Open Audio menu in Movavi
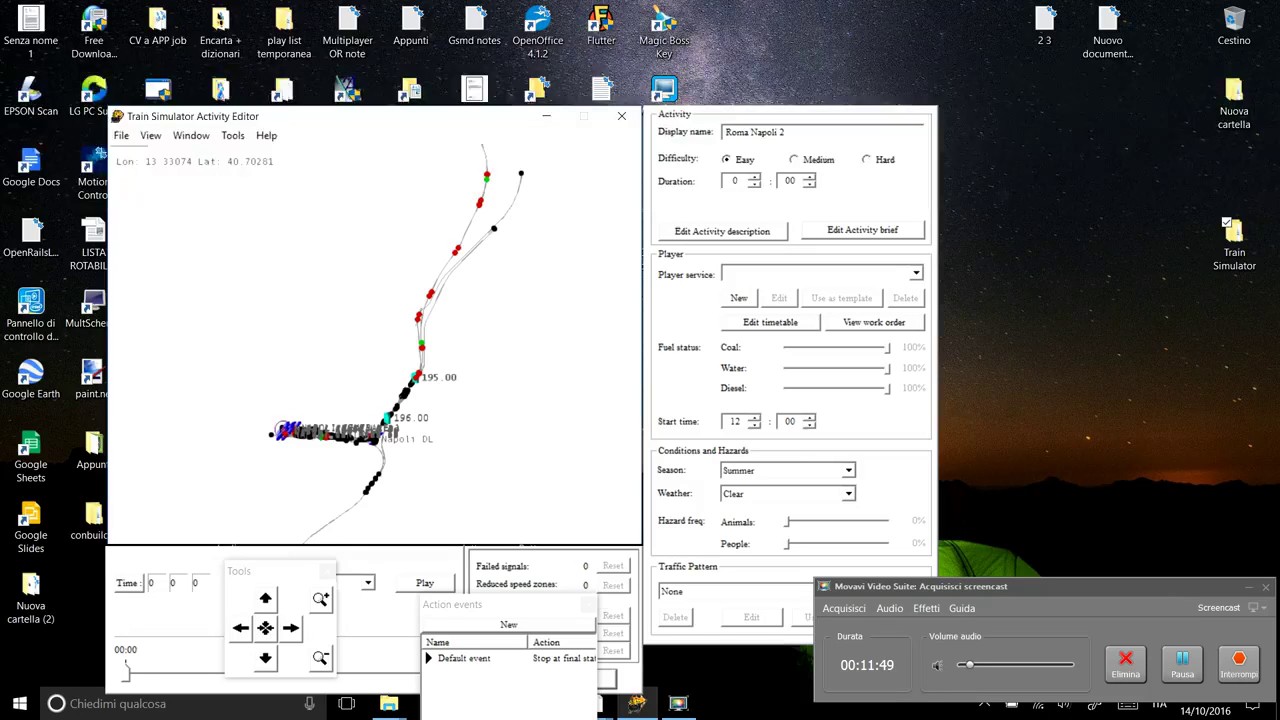The width and height of the screenshot is (1280, 720). pos(890,608)
